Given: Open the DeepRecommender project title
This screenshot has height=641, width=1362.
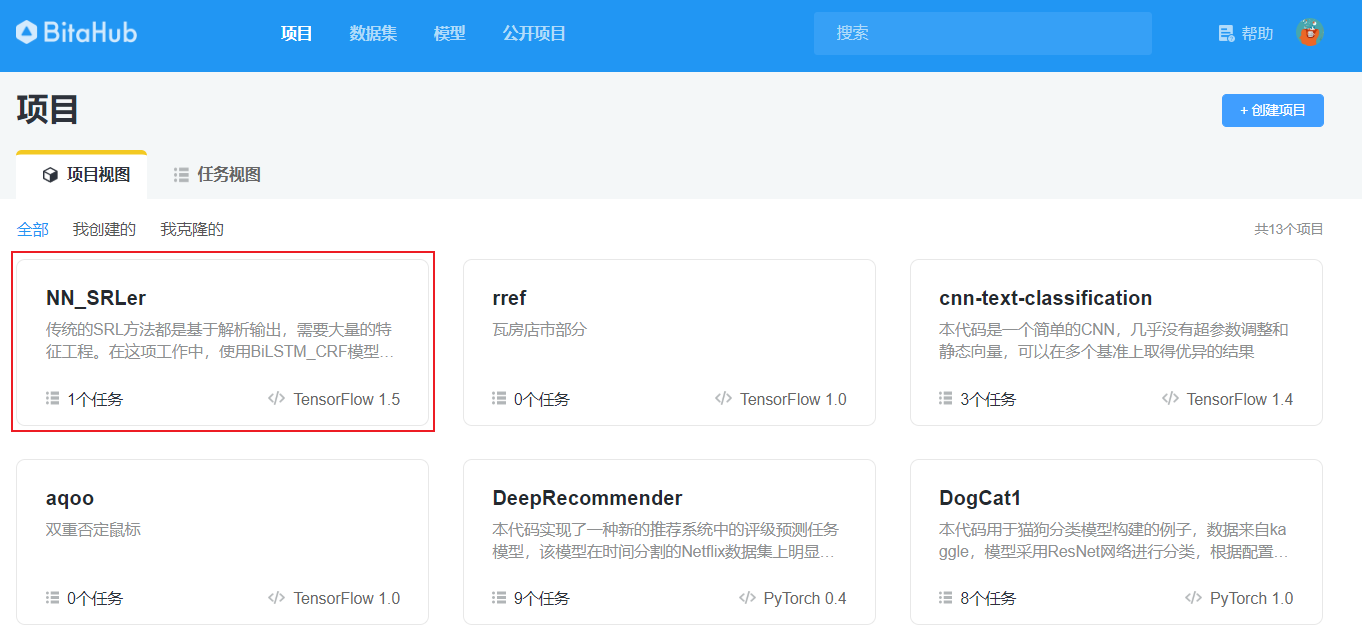Looking at the screenshot, I should click(x=587, y=498).
